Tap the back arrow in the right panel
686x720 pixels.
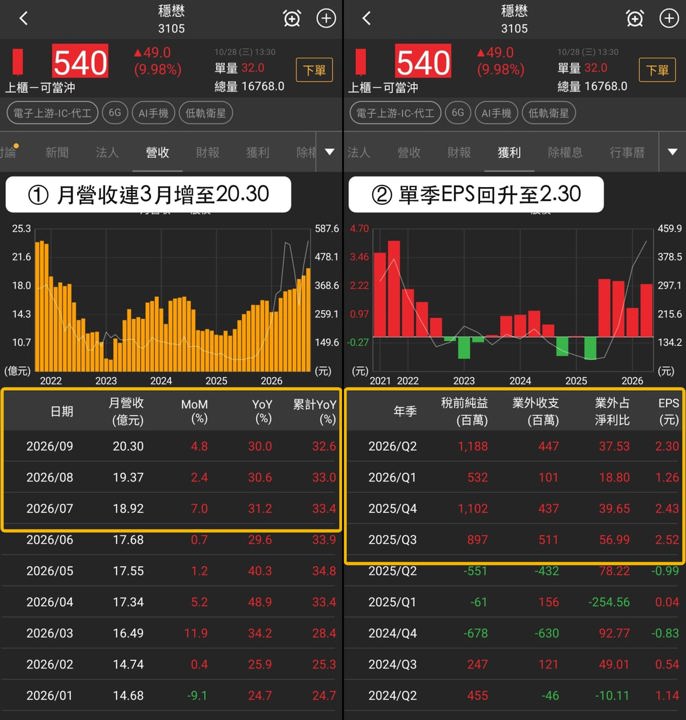tap(366, 18)
